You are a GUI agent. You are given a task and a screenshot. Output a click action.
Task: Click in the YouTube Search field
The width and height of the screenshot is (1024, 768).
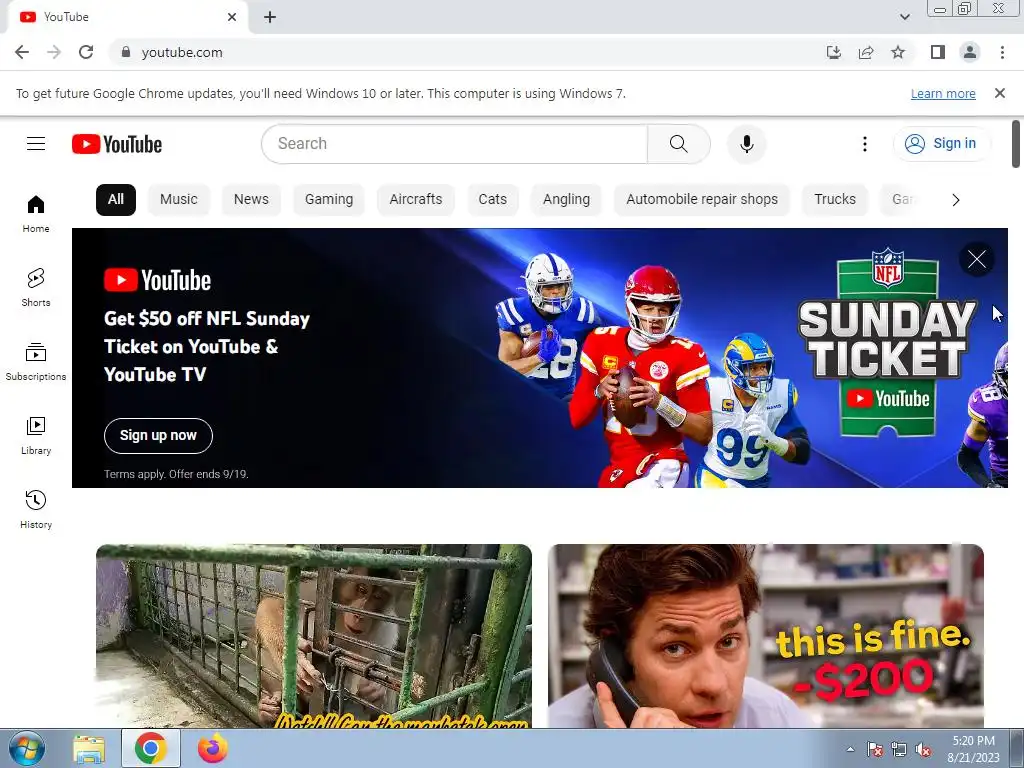tap(454, 144)
